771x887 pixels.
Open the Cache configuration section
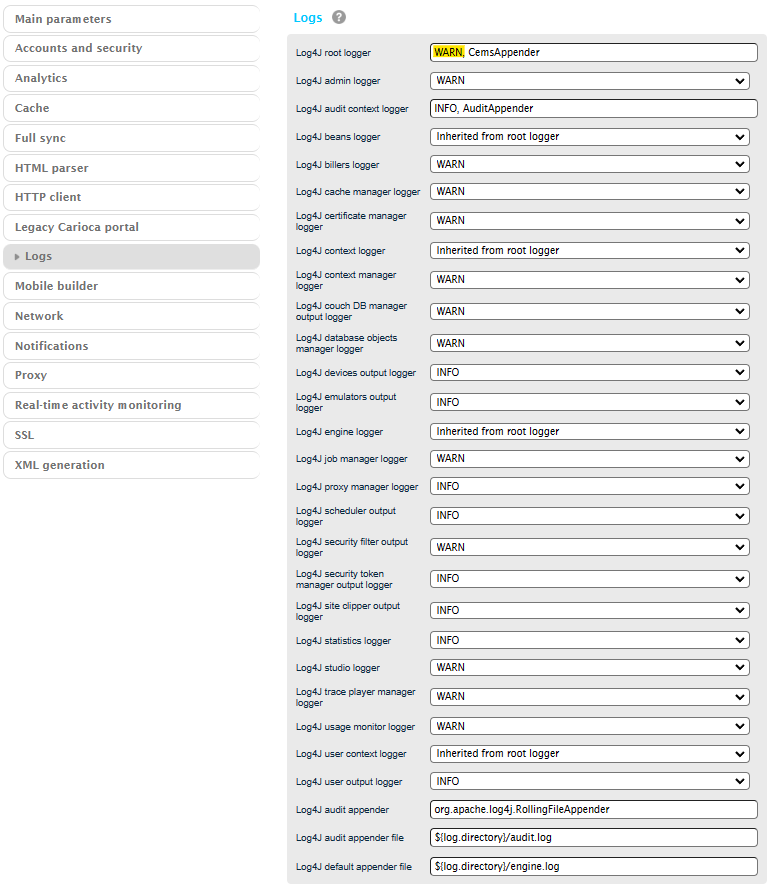pyautogui.click(x=131, y=108)
